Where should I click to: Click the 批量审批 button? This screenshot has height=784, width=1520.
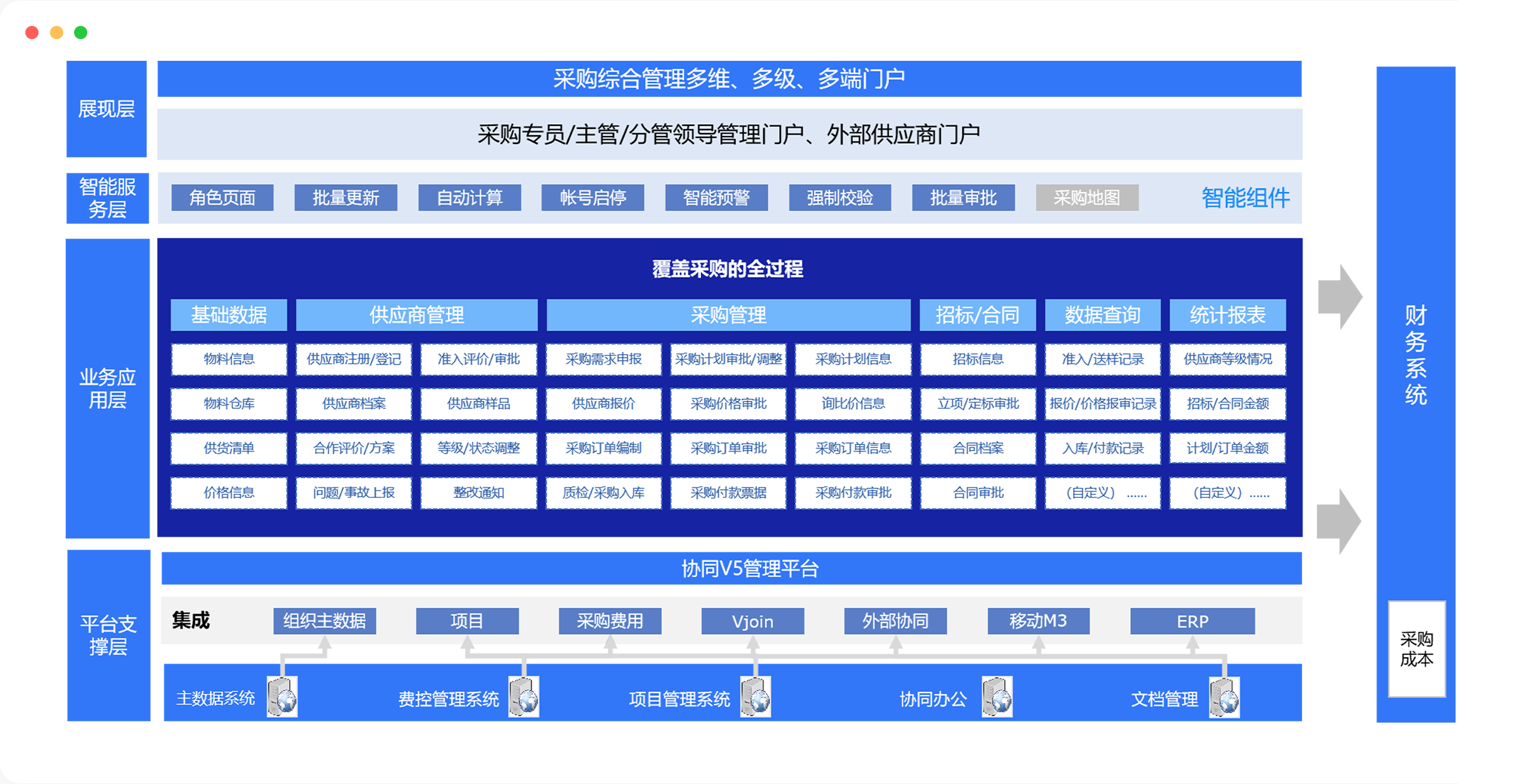(964, 197)
